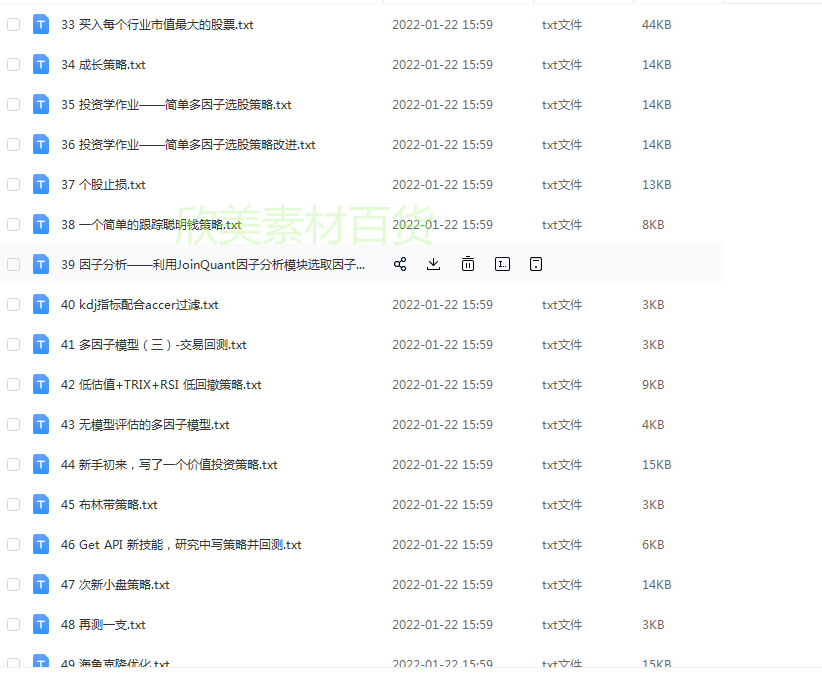Screen dimensions: 822x686
Task: Click delete trash icon on row 39
Action: tap(468, 264)
